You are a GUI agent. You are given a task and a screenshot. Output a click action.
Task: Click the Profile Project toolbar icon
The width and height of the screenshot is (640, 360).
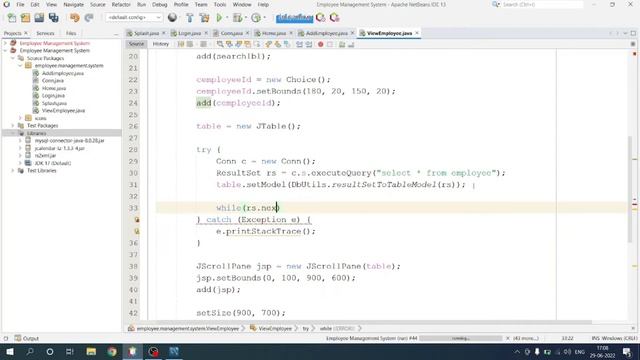(256, 18)
